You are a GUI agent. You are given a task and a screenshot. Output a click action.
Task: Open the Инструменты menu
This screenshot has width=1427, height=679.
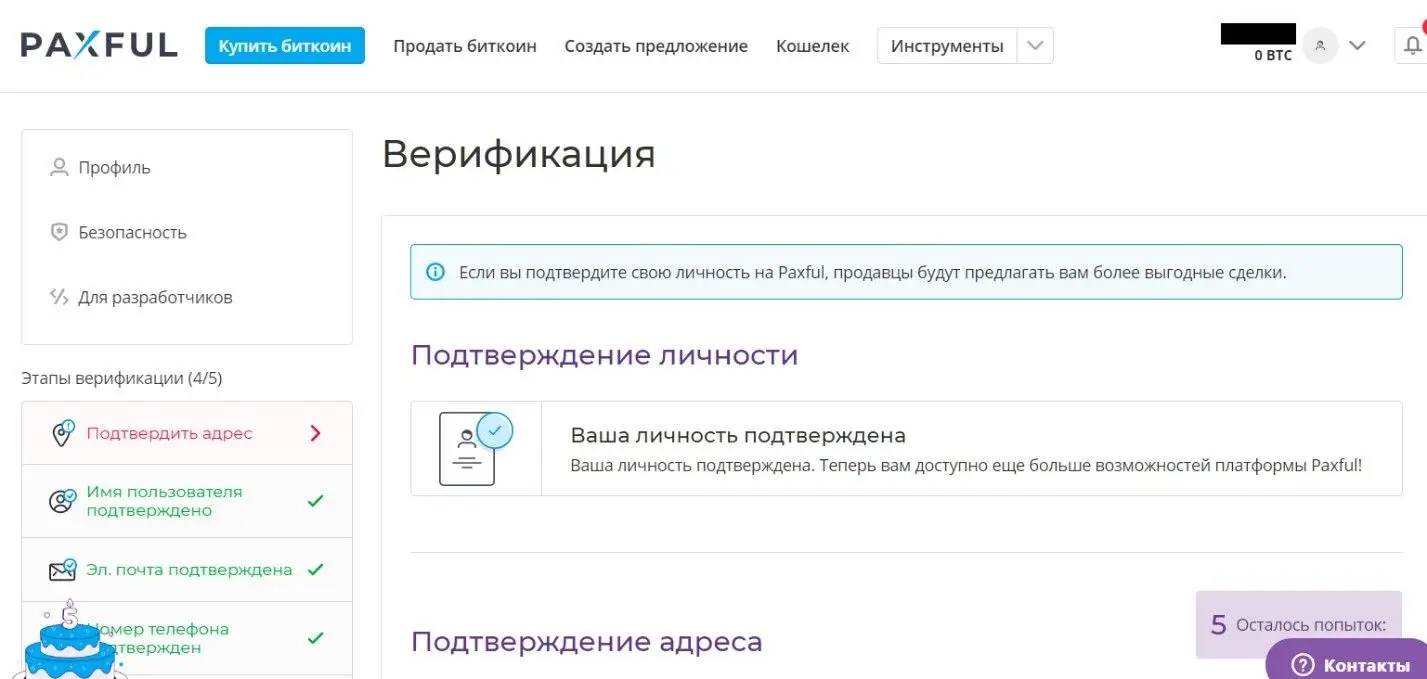coord(947,46)
